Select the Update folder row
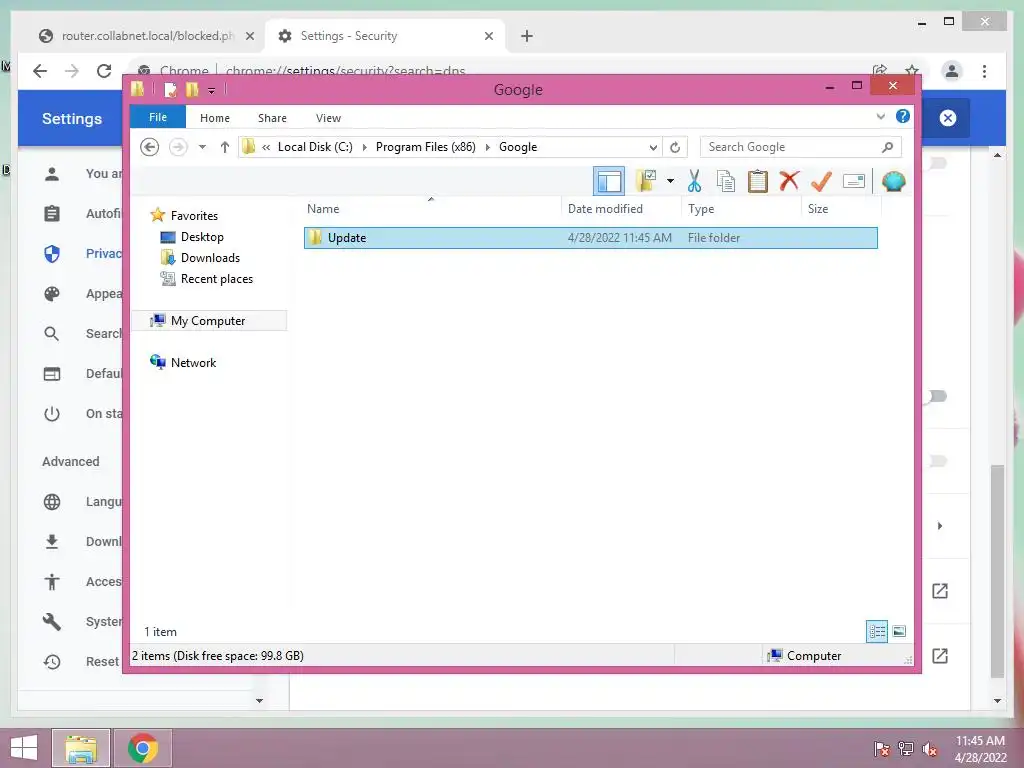The image size is (1024, 768). 590,238
